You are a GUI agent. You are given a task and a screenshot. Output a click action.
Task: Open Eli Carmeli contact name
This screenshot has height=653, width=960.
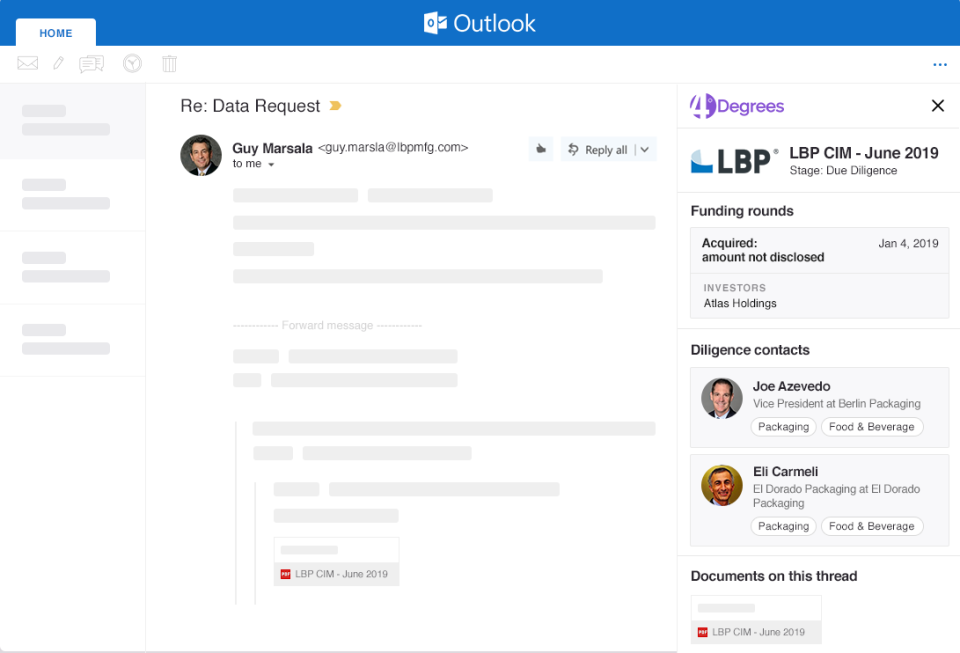785,472
